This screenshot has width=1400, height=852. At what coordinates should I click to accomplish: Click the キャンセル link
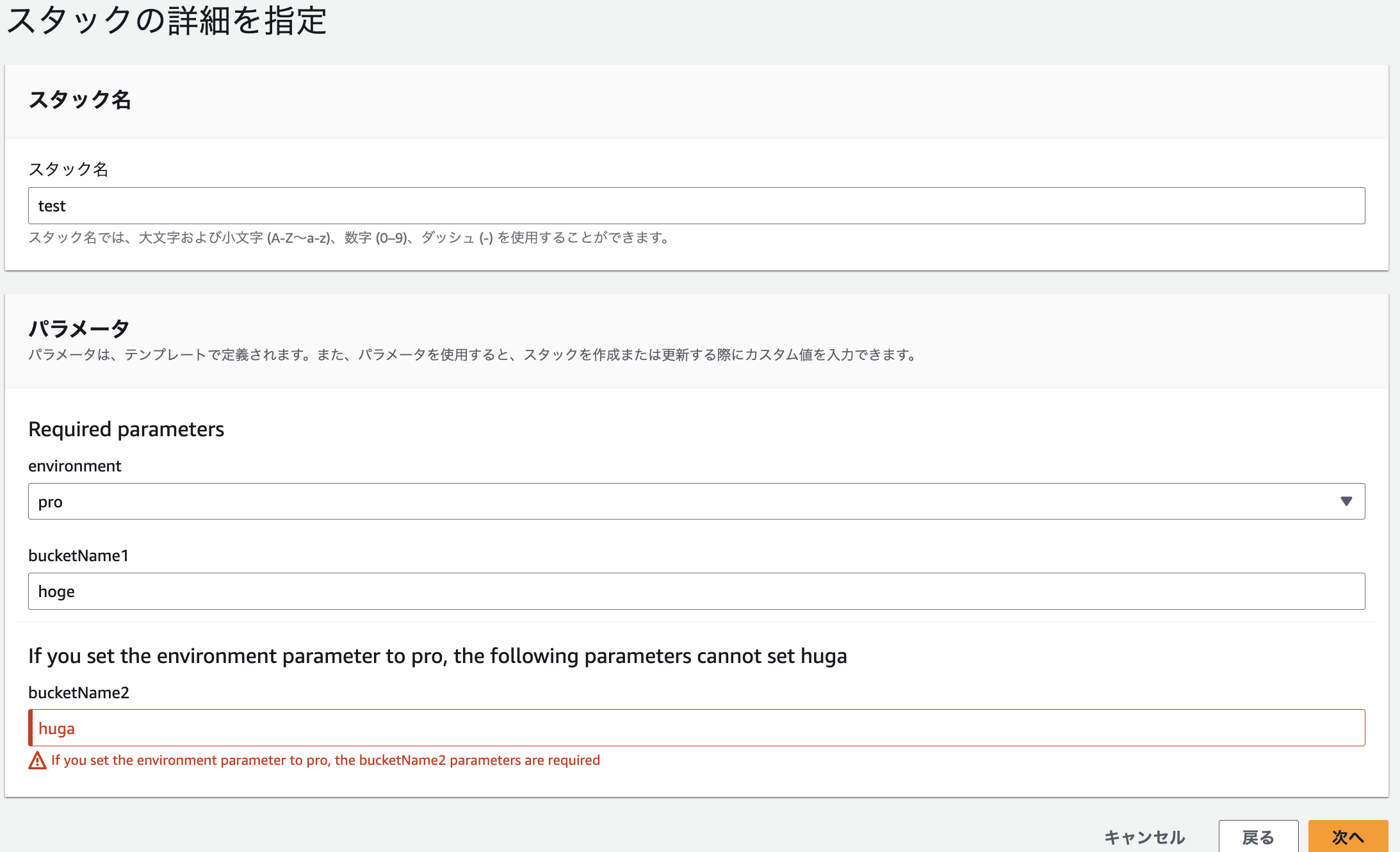pos(1144,837)
